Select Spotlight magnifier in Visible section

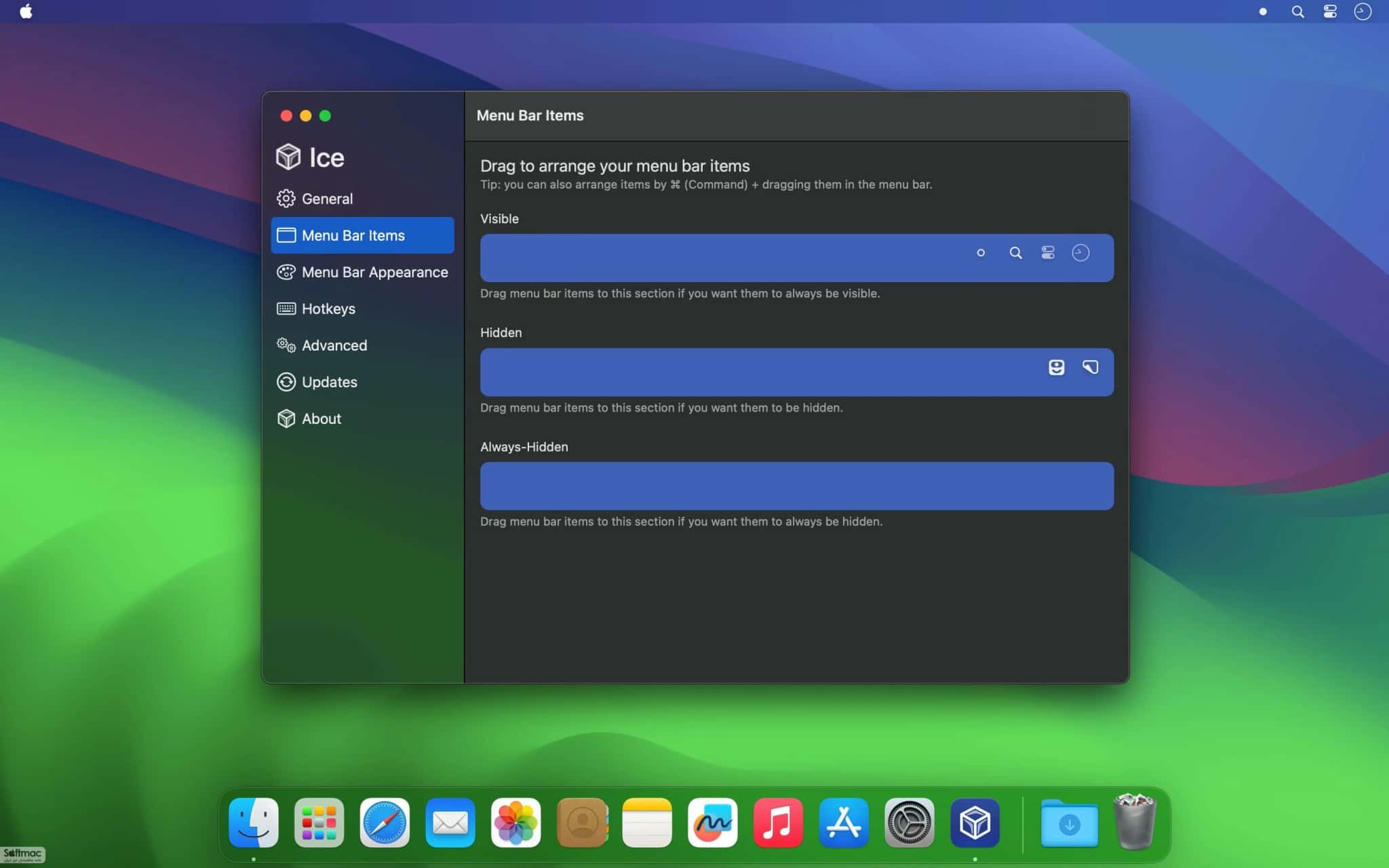(1015, 253)
